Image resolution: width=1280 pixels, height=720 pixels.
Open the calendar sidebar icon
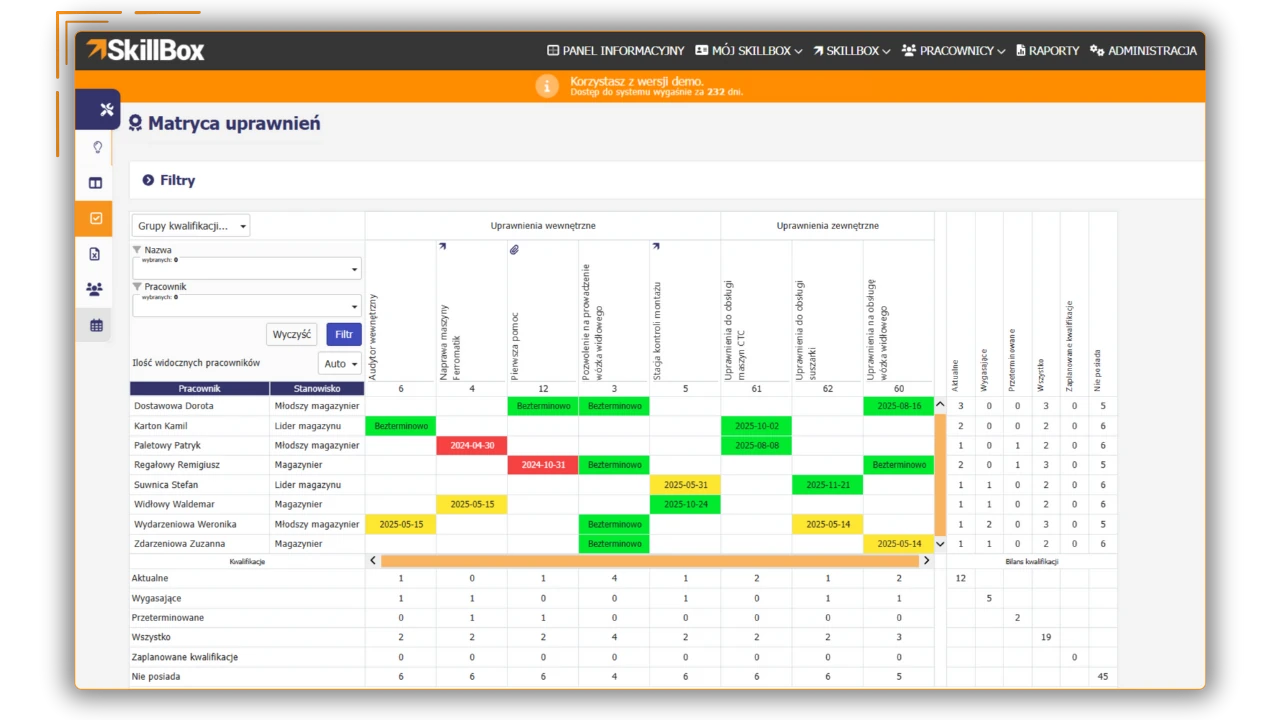(95, 325)
